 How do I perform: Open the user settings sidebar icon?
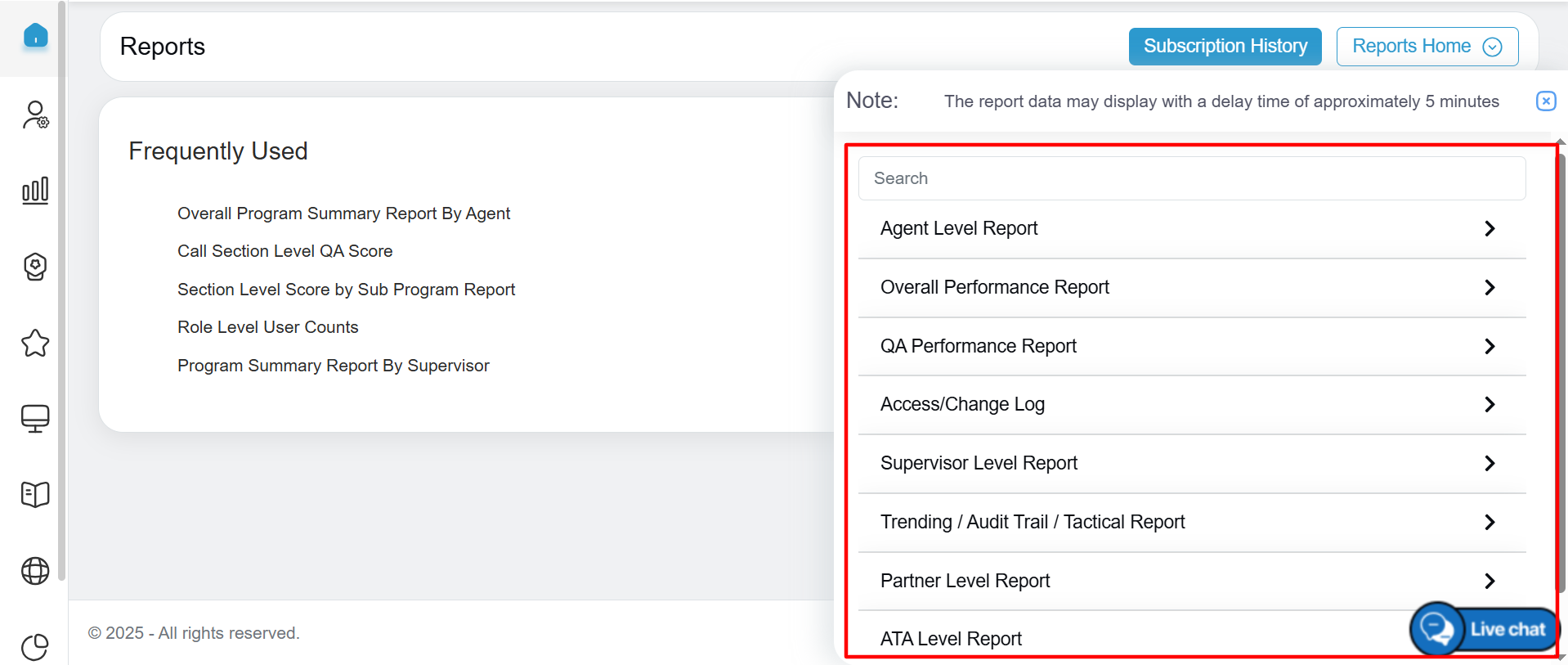coord(35,115)
